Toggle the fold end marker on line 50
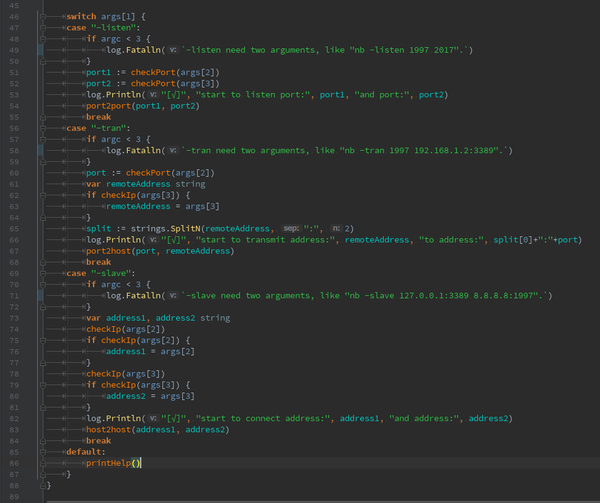 point(43,61)
